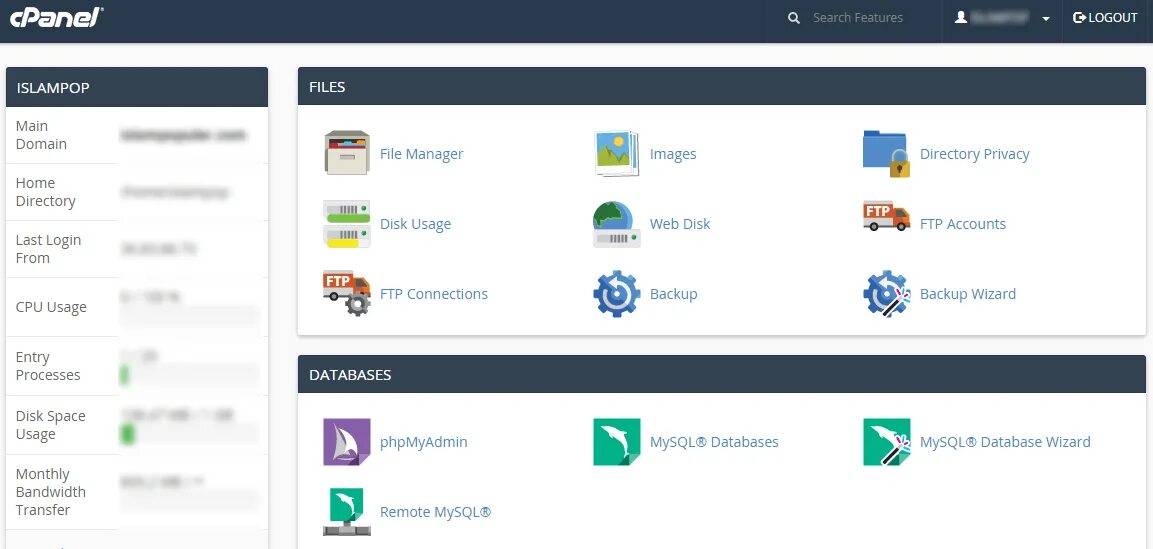View the FTP Connections link
The width and height of the screenshot is (1153, 549).
(x=434, y=293)
